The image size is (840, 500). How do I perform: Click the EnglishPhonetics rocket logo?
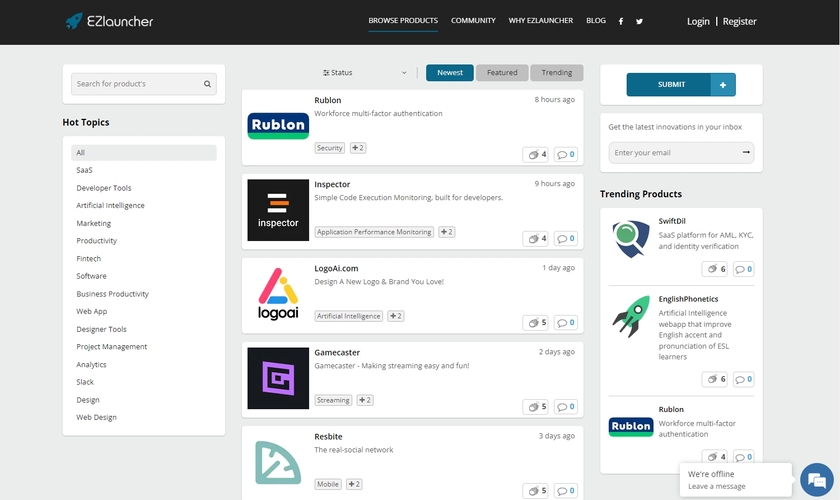point(631,317)
